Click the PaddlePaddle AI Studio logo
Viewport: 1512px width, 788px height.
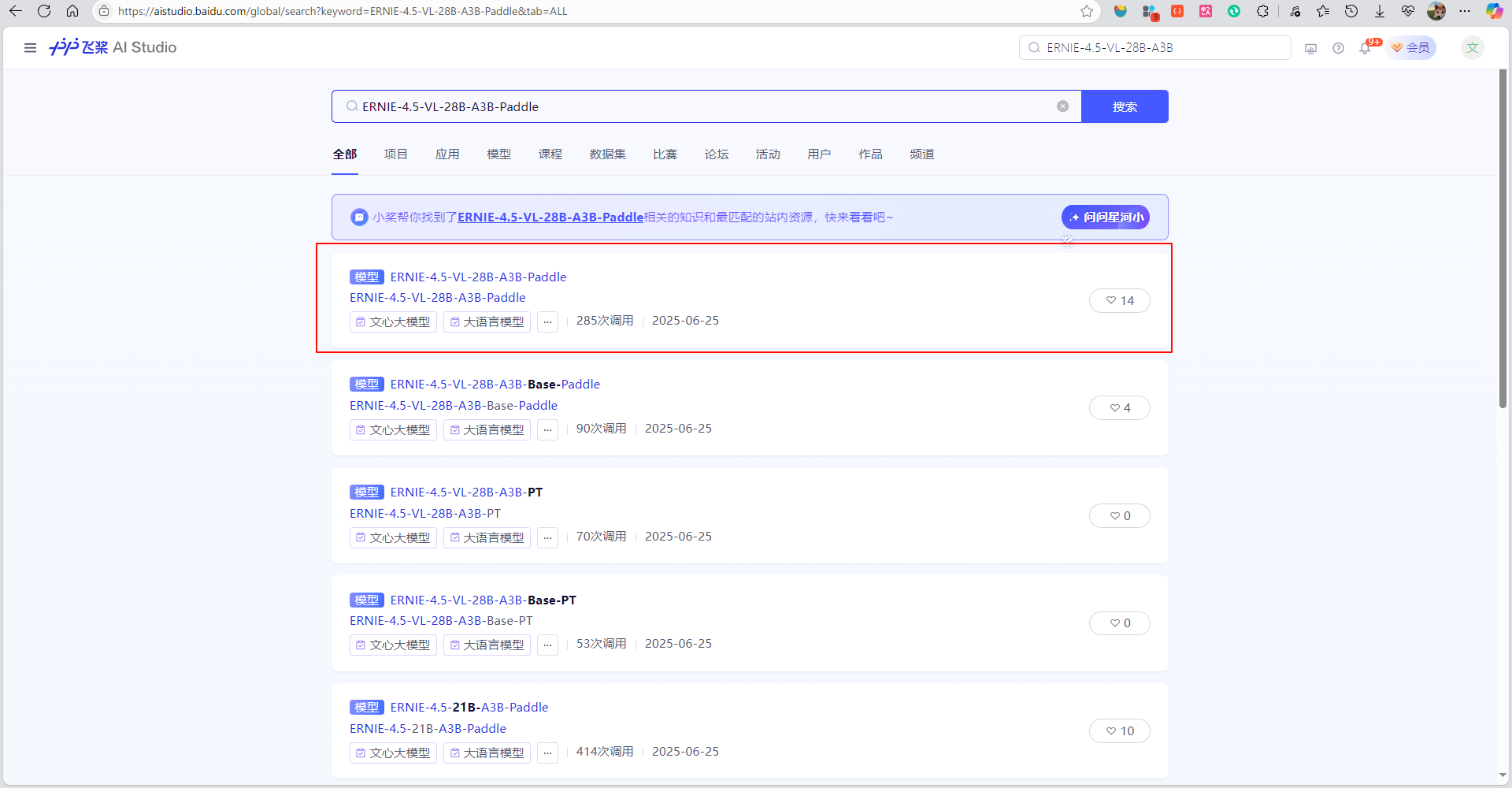(113, 47)
